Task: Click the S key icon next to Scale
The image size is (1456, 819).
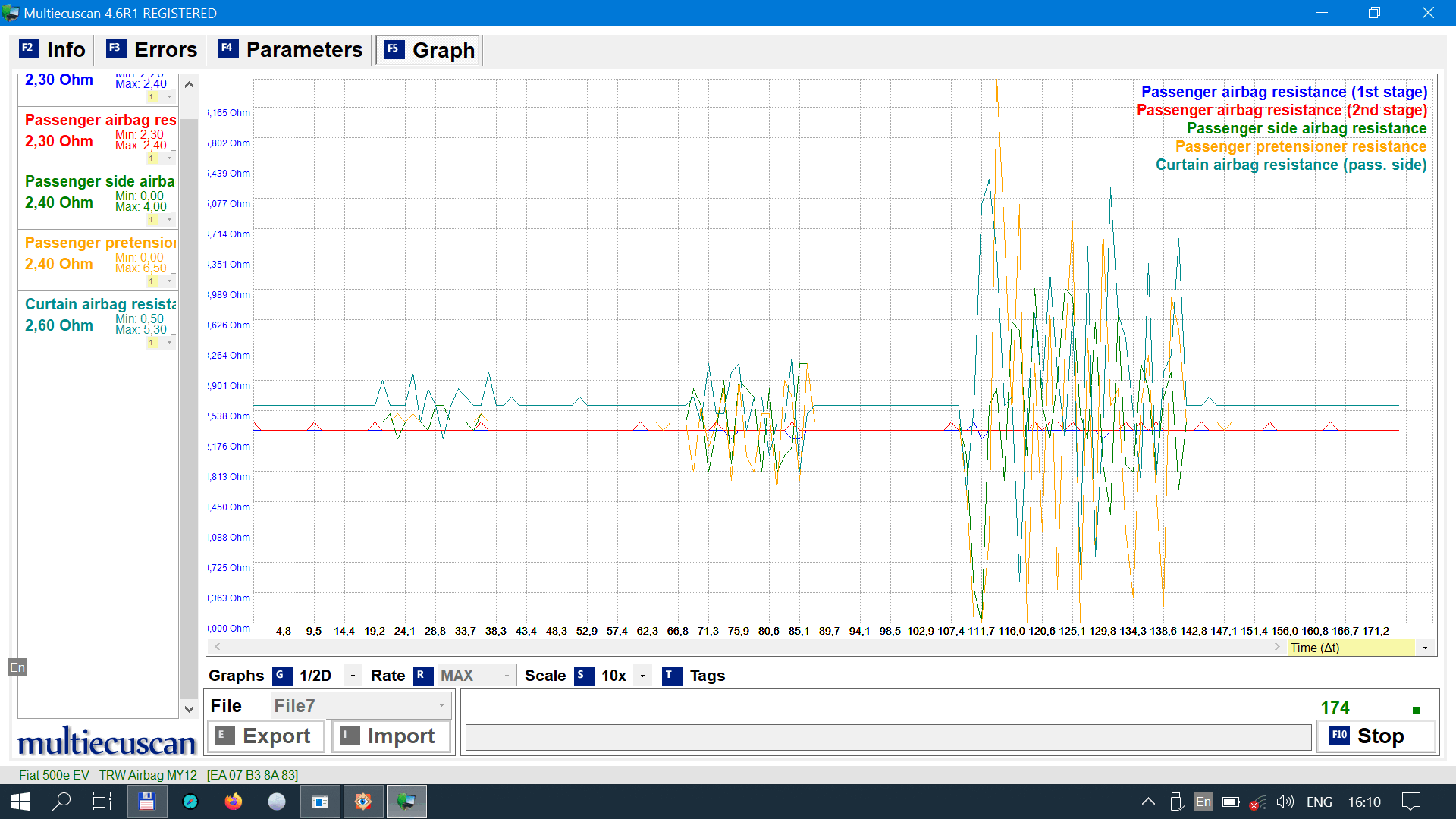Action: point(583,676)
